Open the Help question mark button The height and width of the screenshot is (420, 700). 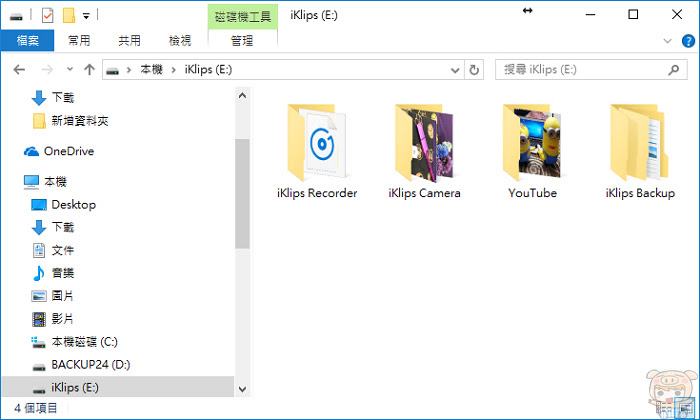point(688,41)
